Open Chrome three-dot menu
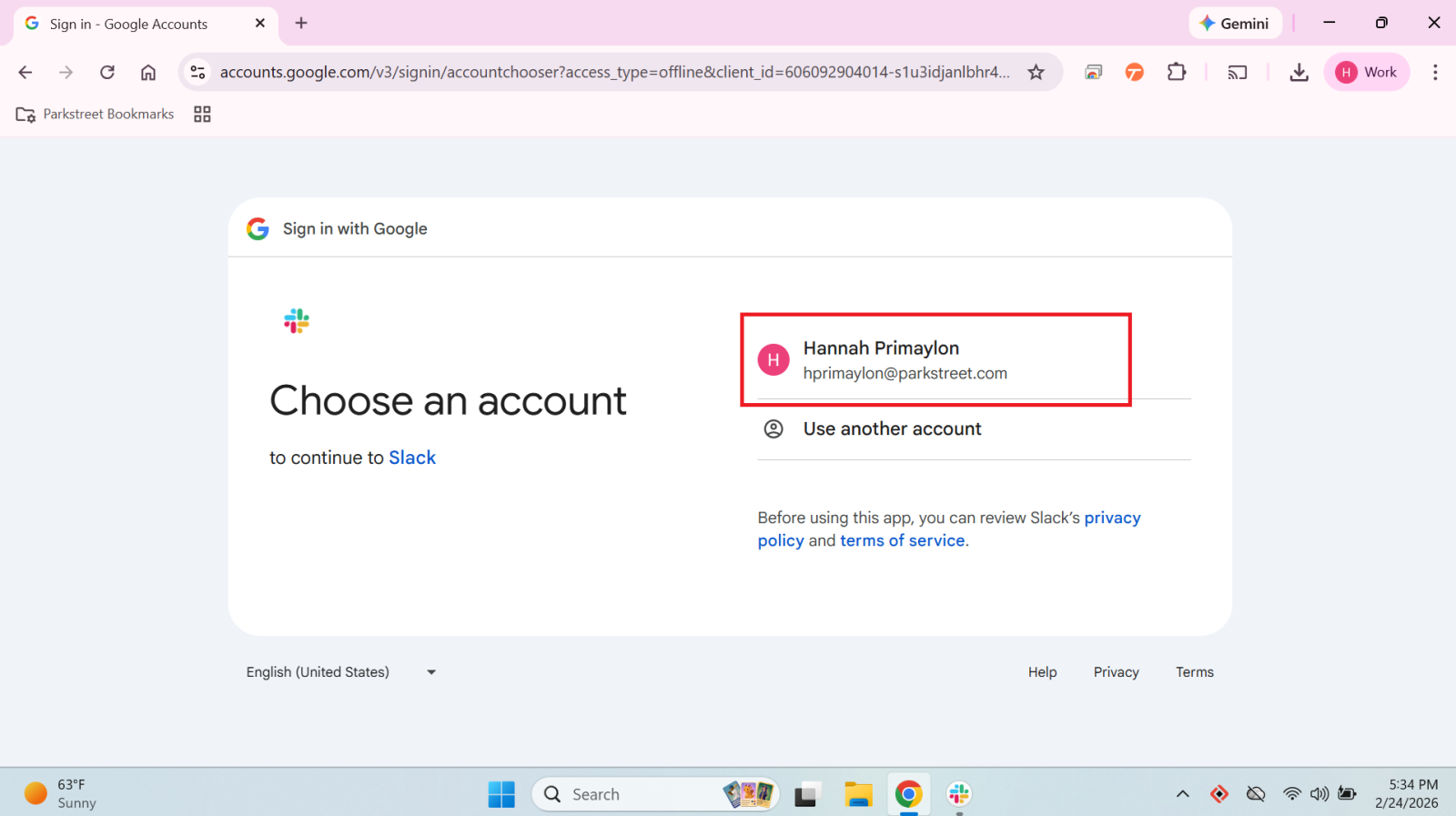This screenshot has width=1456, height=816. [x=1435, y=73]
